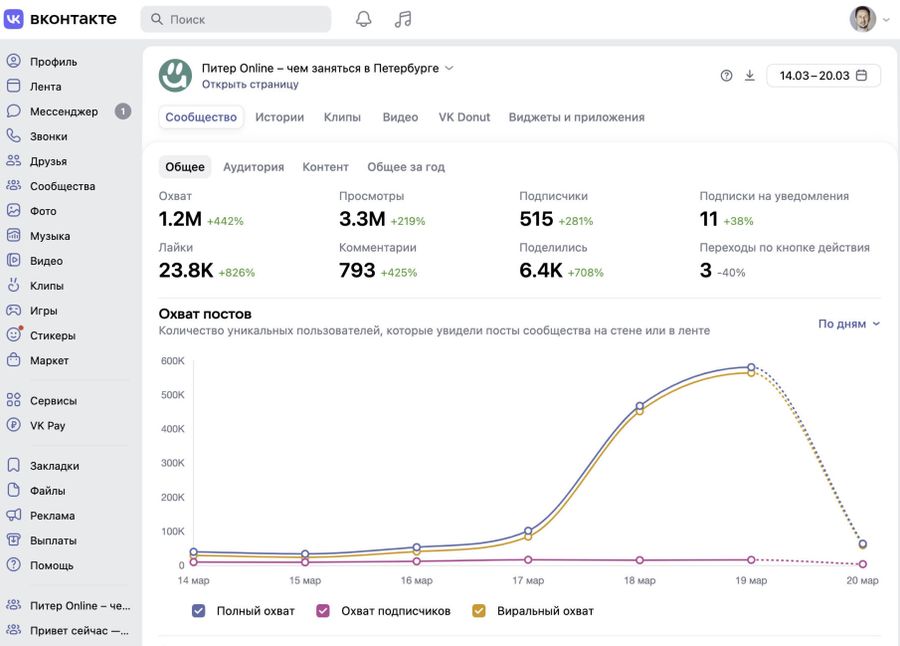900x646 pixels.
Task: Click the notifications bell icon
Action: pyautogui.click(x=364, y=19)
